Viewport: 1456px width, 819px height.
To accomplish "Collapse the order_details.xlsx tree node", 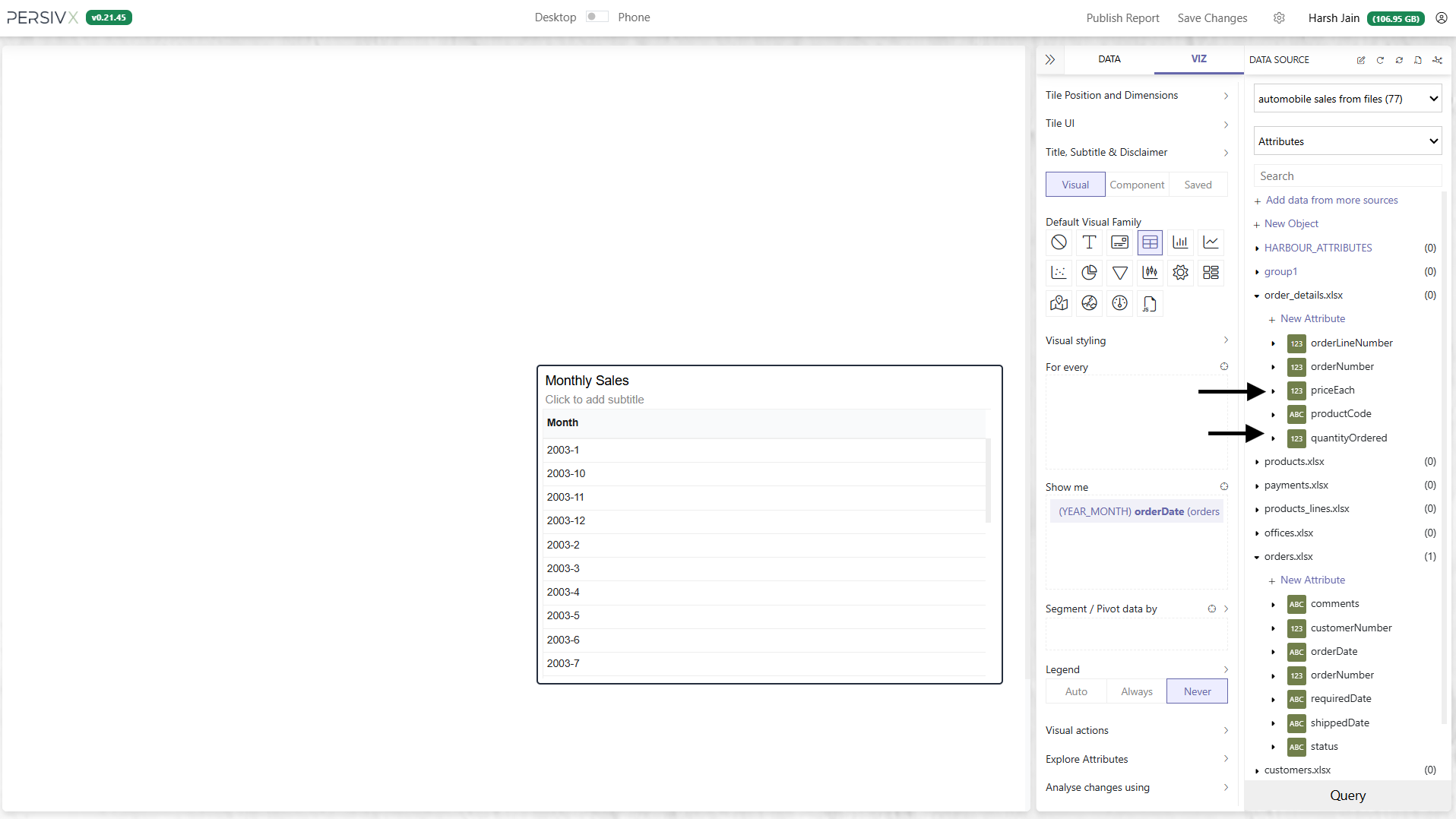I will tap(1257, 296).
